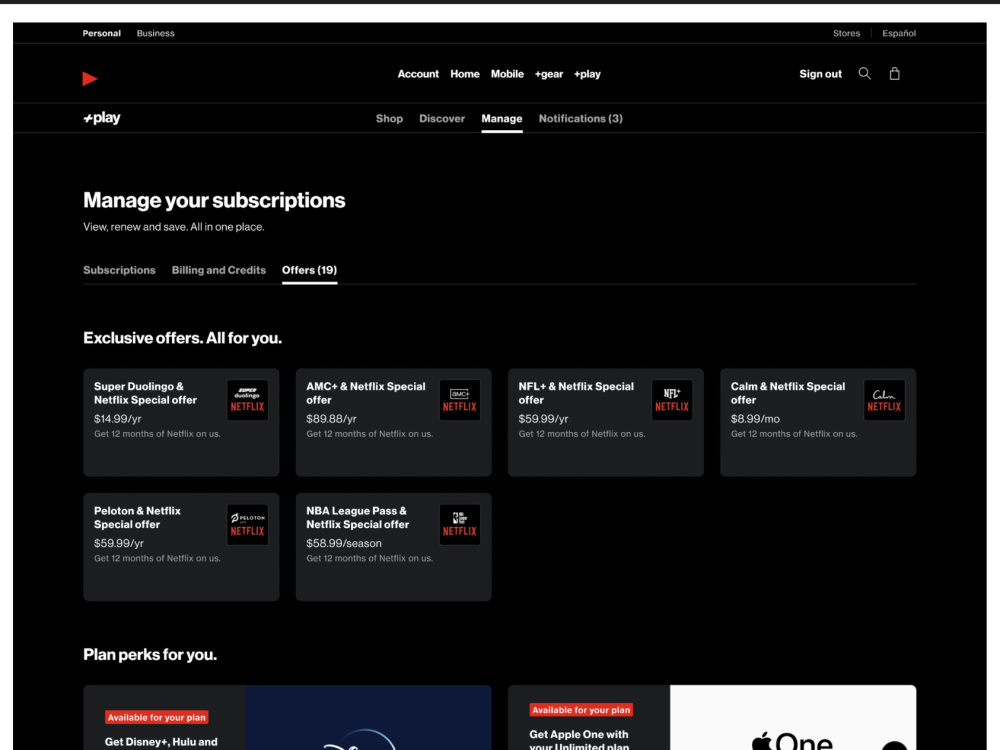
Task: Open the +play menu in main navigation
Action: 587,74
